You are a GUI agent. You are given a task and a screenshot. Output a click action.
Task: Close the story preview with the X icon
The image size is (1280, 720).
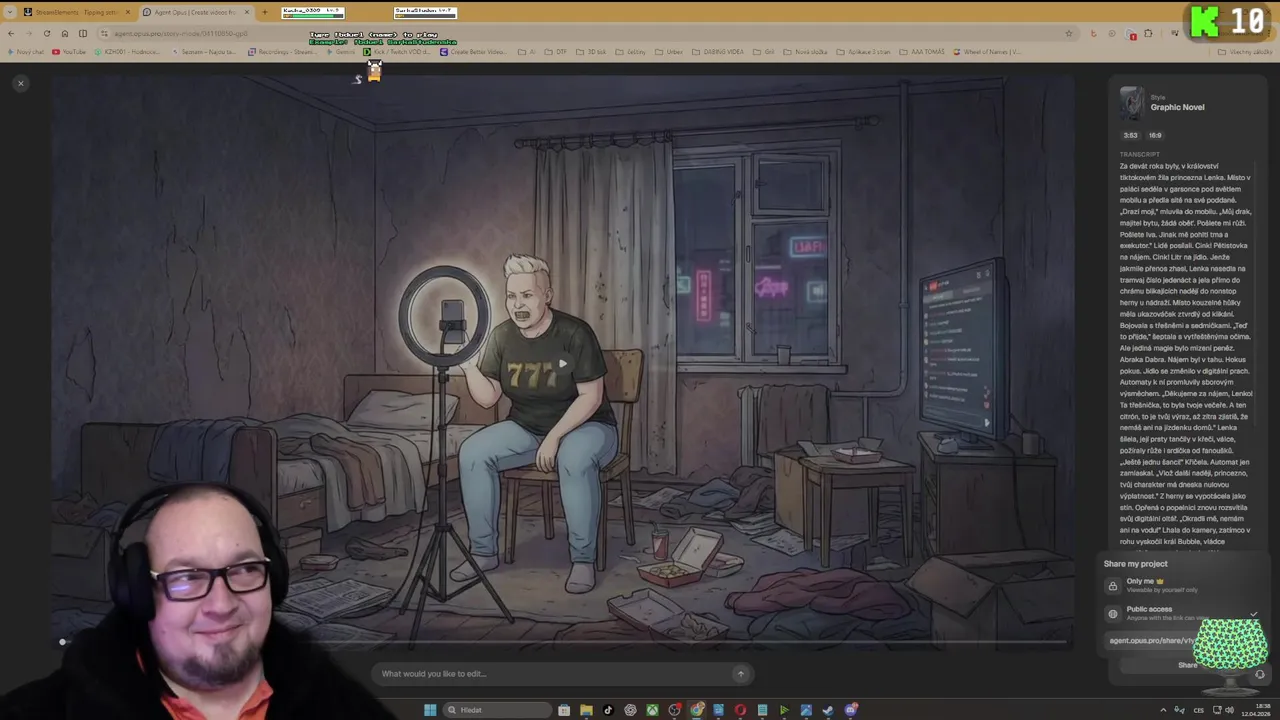click(x=20, y=83)
